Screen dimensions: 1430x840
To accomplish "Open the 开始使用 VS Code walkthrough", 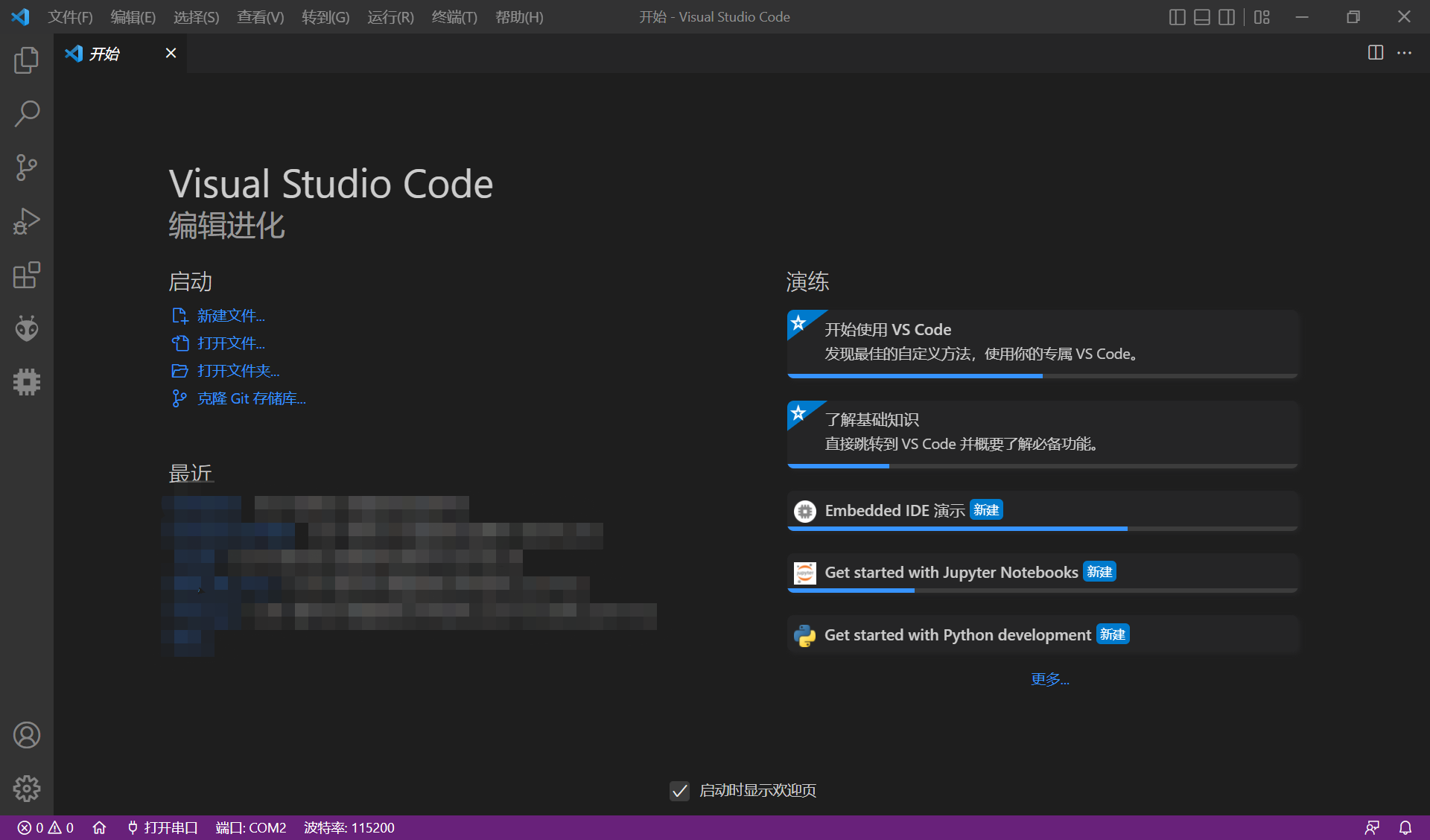I will click(1043, 344).
